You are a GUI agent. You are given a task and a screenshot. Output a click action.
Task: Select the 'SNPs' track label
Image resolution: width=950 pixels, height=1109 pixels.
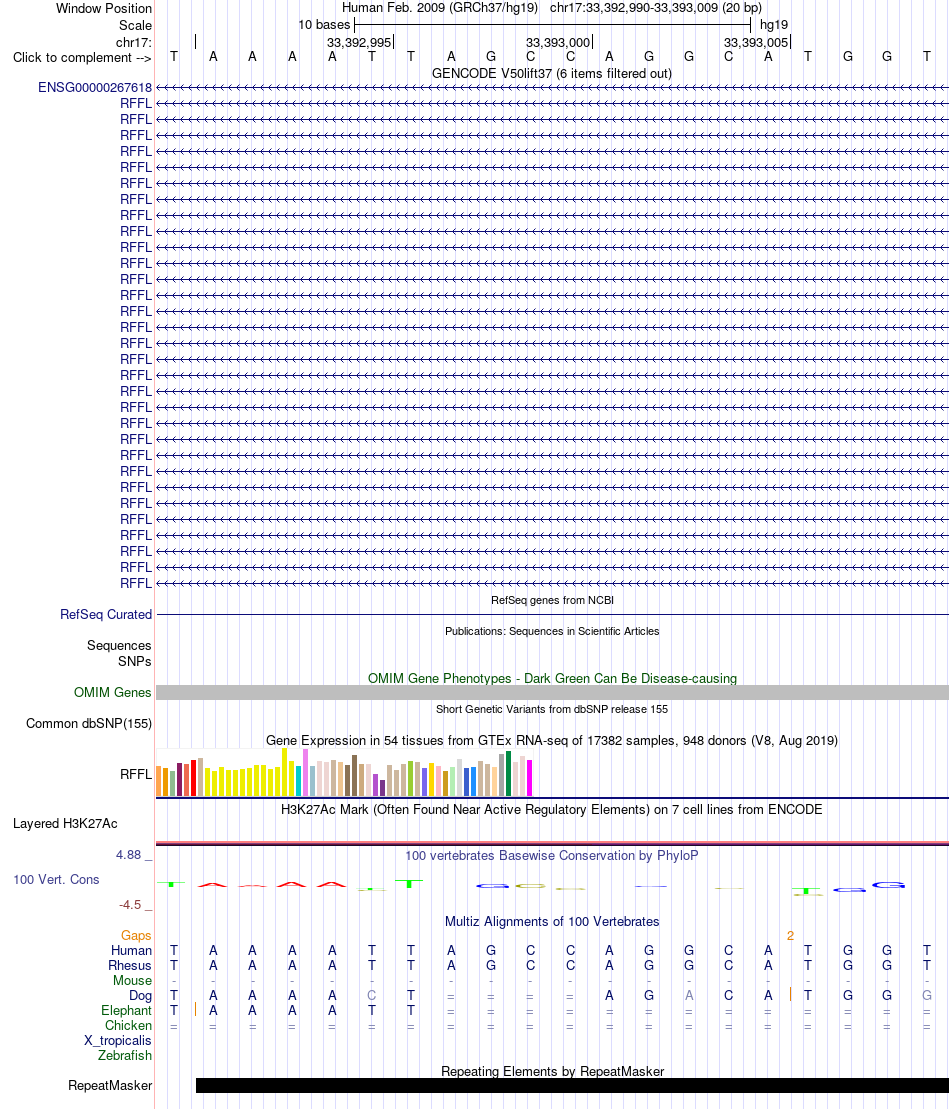pyautogui.click(x=134, y=661)
